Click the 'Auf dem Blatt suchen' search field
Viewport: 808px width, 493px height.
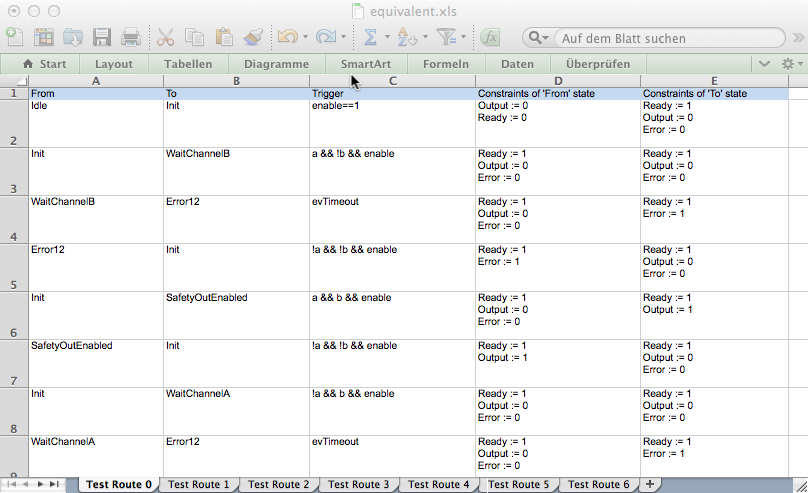coord(660,38)
